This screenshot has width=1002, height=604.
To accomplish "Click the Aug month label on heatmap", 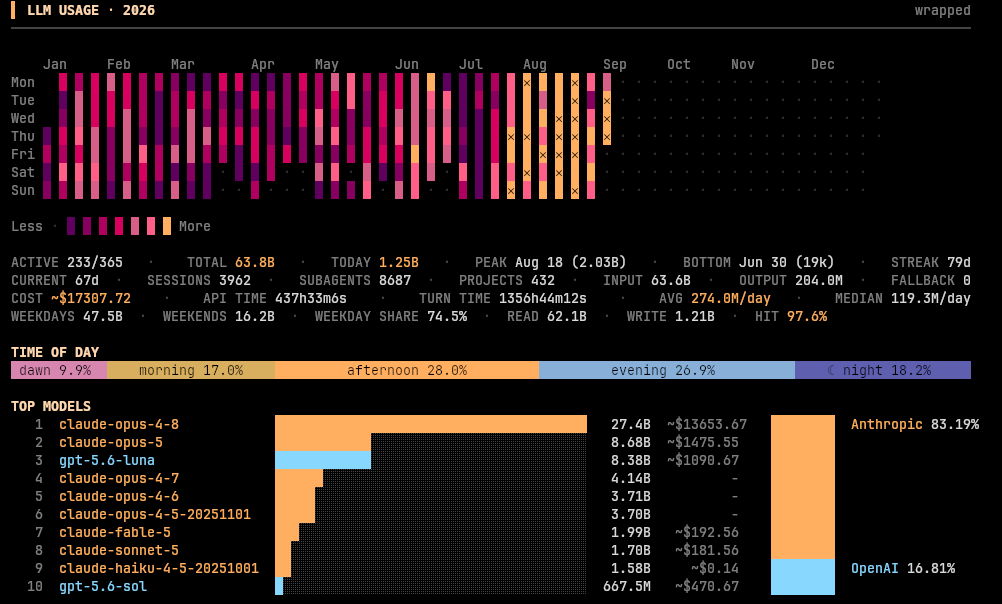I will click(x=535, y=65).
